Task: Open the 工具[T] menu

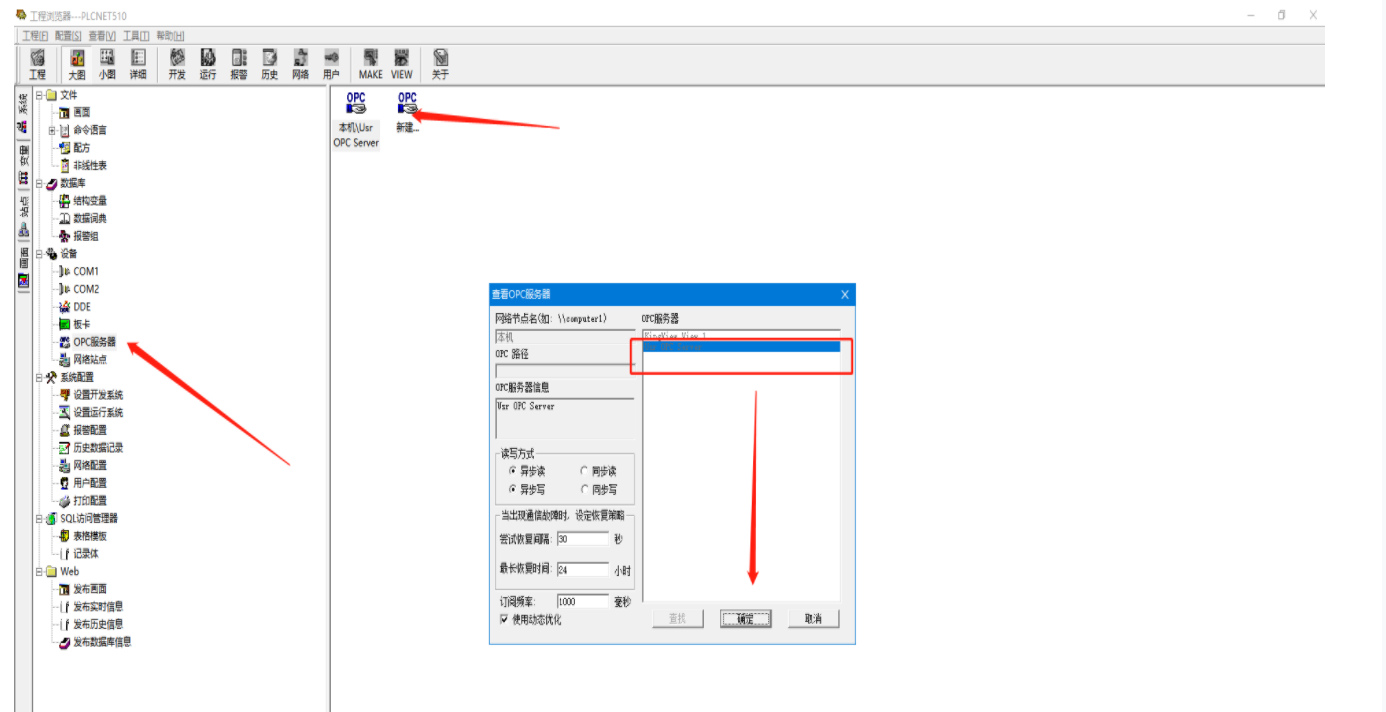Action: tap(136, 35)
